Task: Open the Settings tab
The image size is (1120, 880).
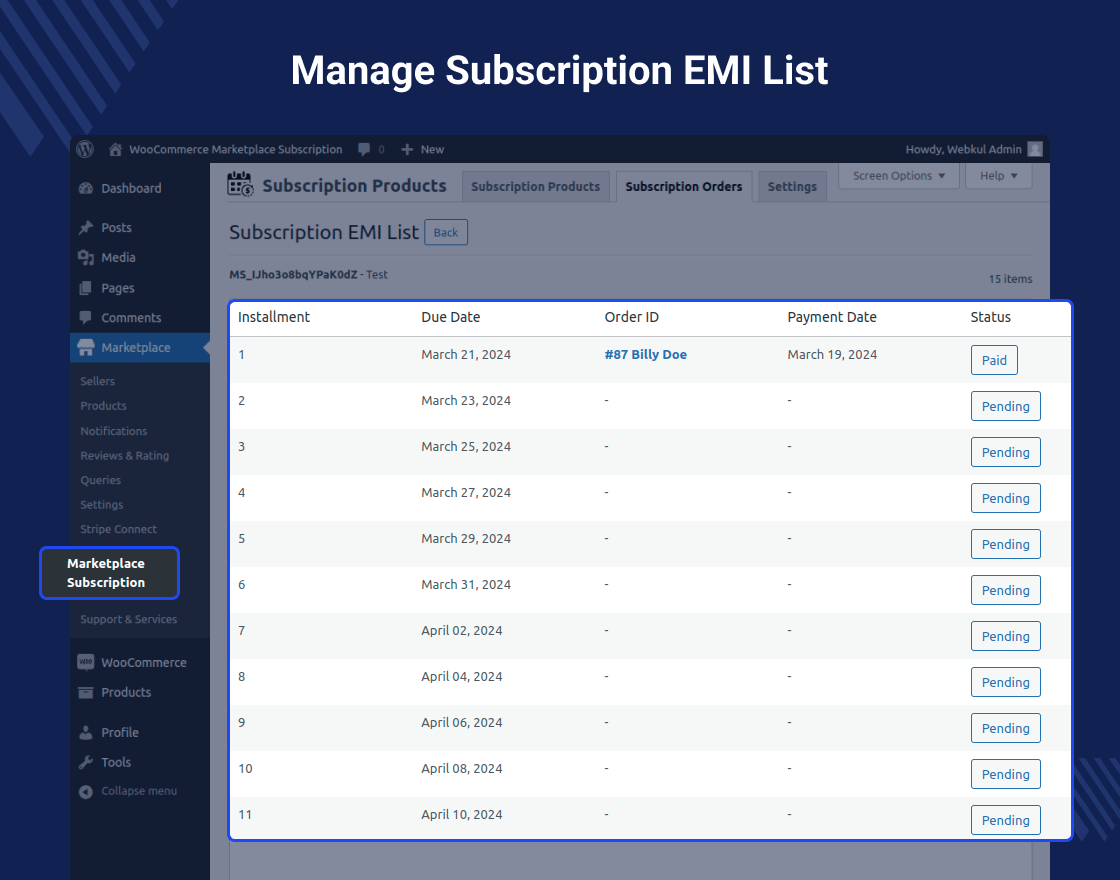Action: click(792, 186)
